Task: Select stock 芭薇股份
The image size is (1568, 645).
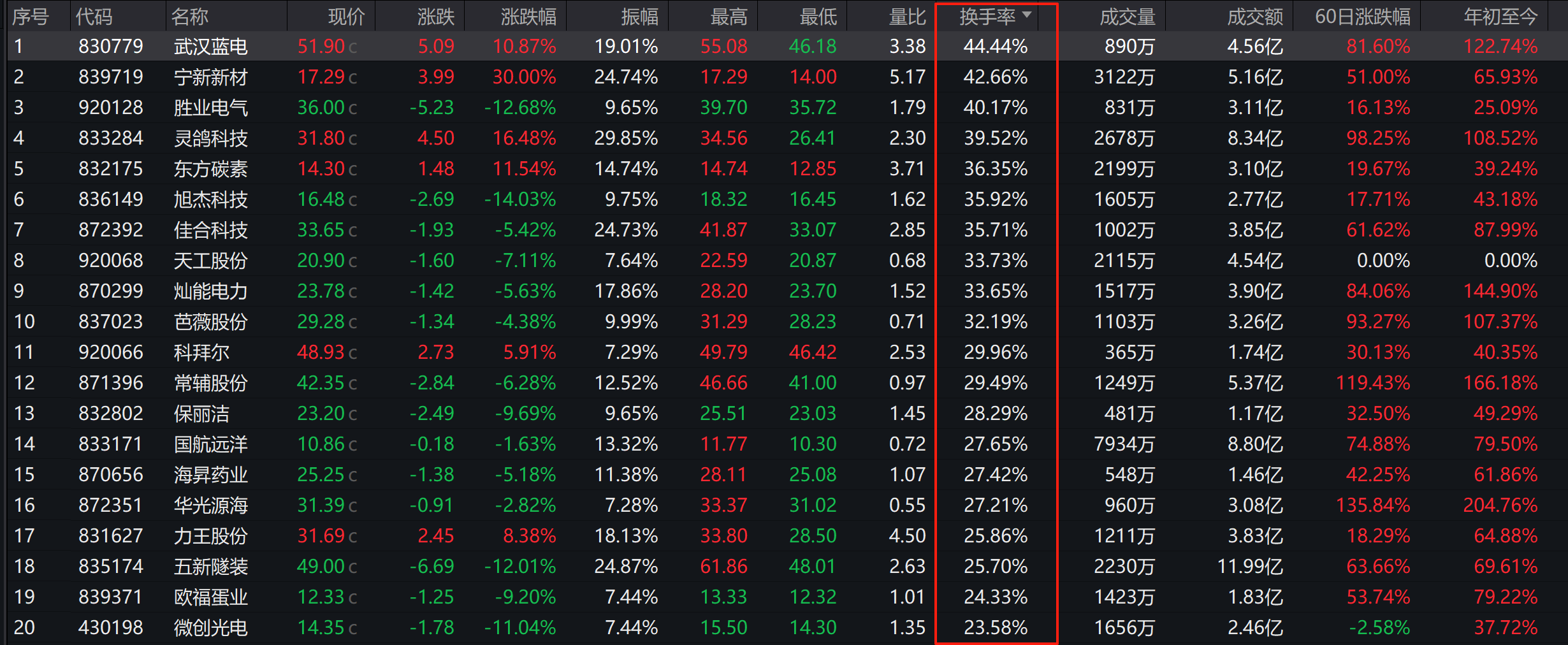Action: [211, 322]
